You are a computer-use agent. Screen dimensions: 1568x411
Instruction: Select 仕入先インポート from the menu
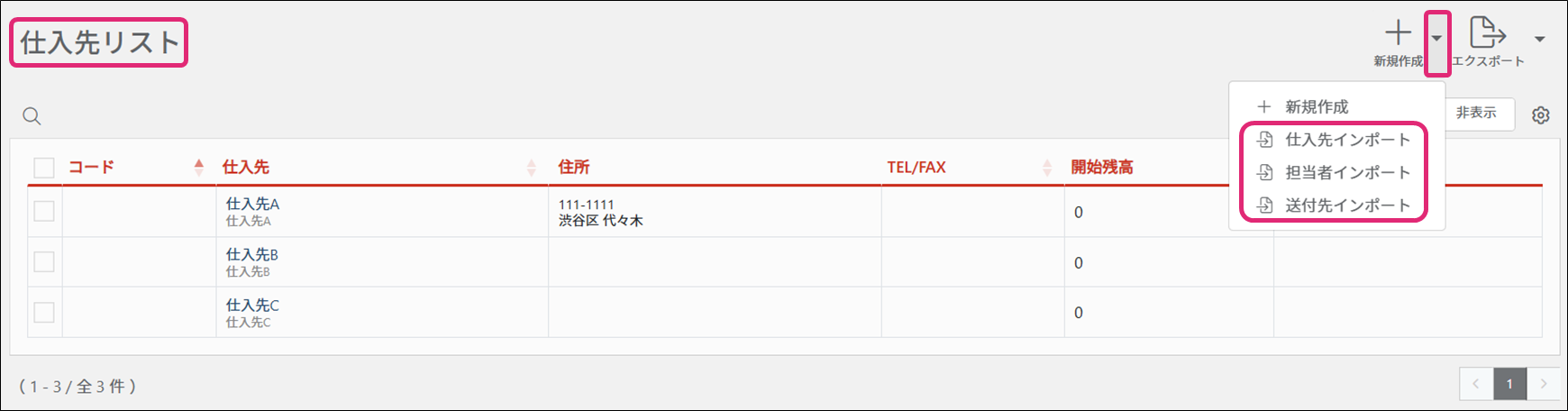pyautogui.click(x=1346, y=140)
